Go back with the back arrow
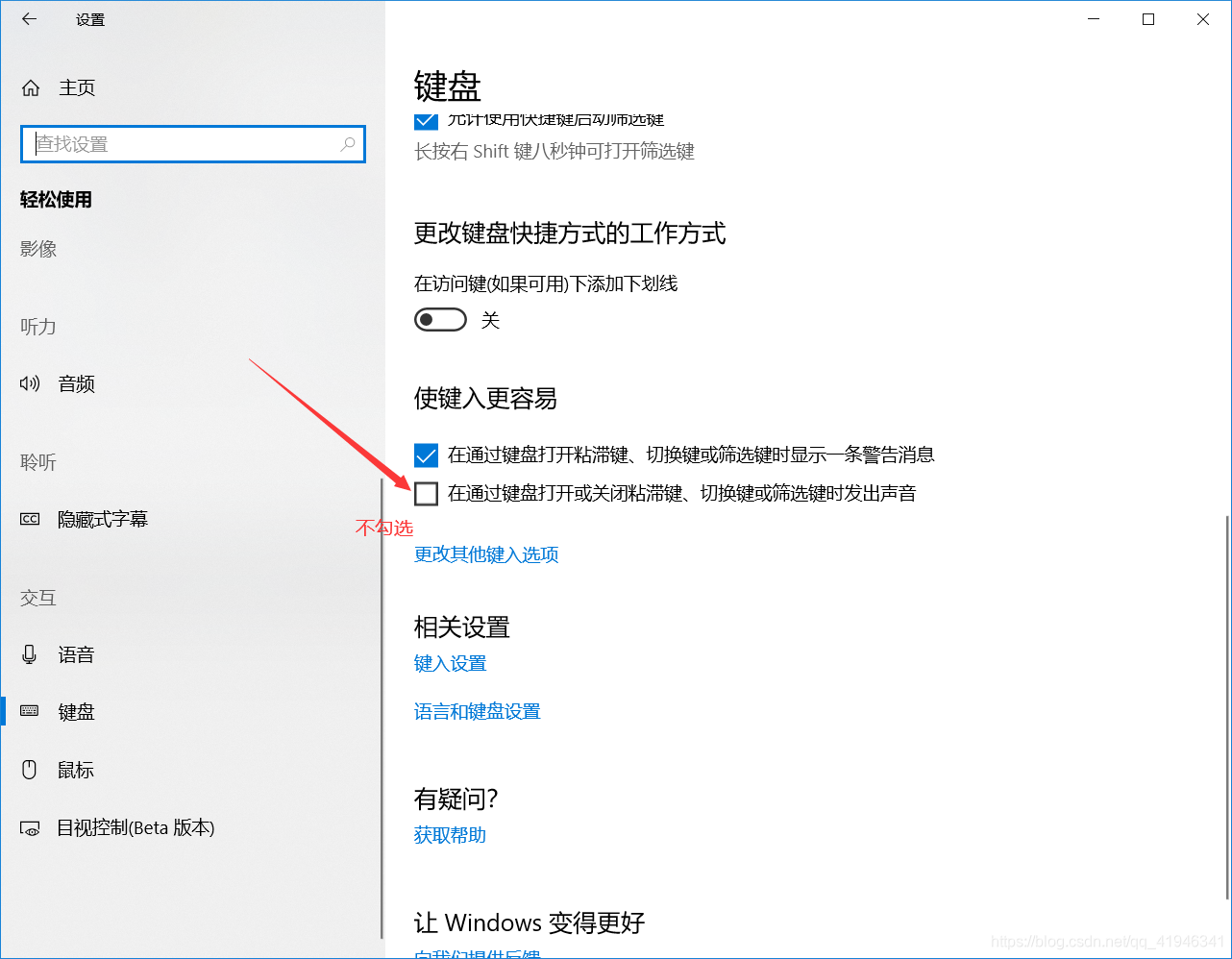 30,19
